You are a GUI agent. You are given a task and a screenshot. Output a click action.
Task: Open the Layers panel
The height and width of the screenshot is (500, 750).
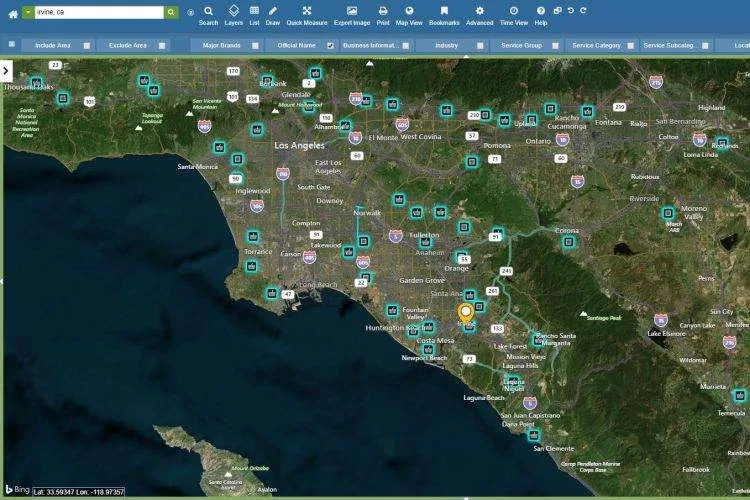click(x=233, y=16)
